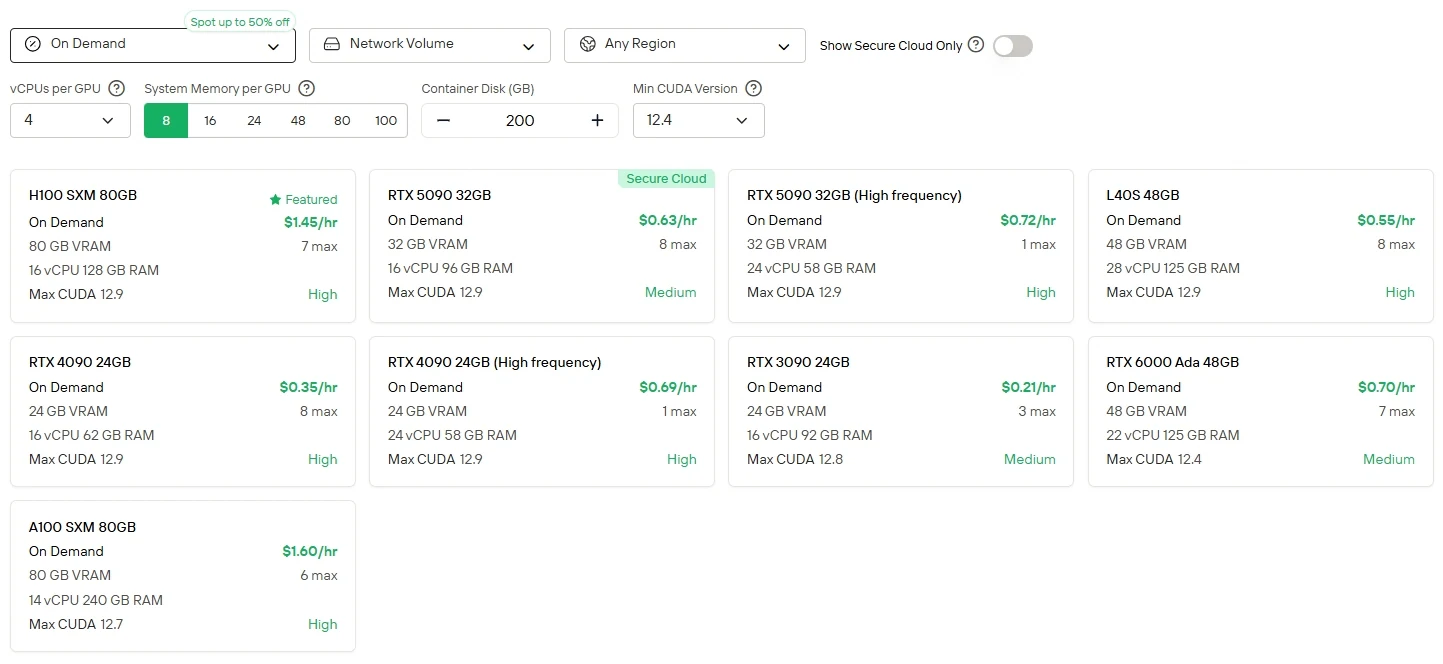1443x664 pixels.
Task: Select the RTX 5090 32GB Secure Cloud card
Action: pos(542,246)
